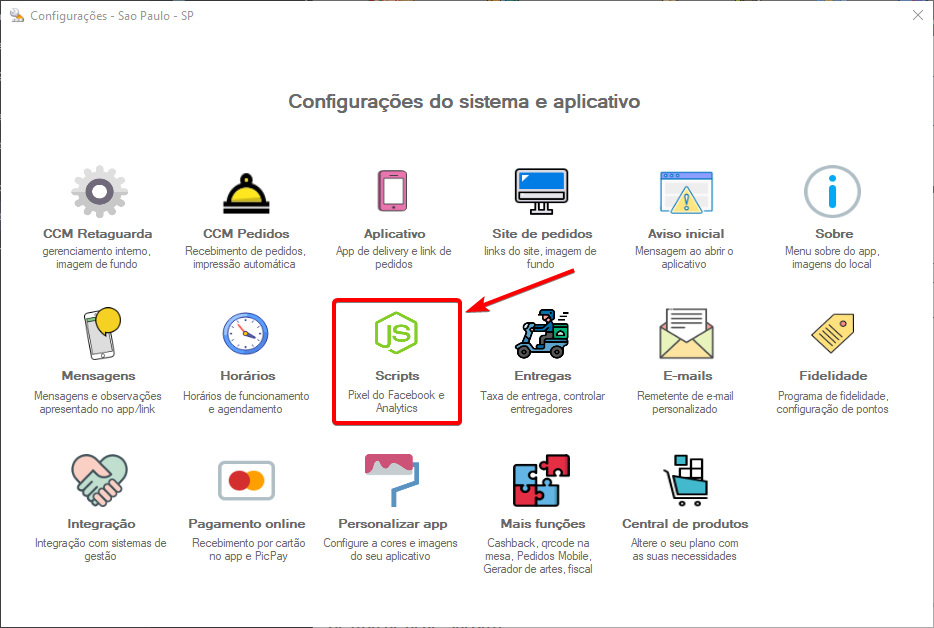This screenshot has width=934, height=628.
Task: Click 'gerenciamento interno, imagem de fundo' text
Action: pos(96,258)
